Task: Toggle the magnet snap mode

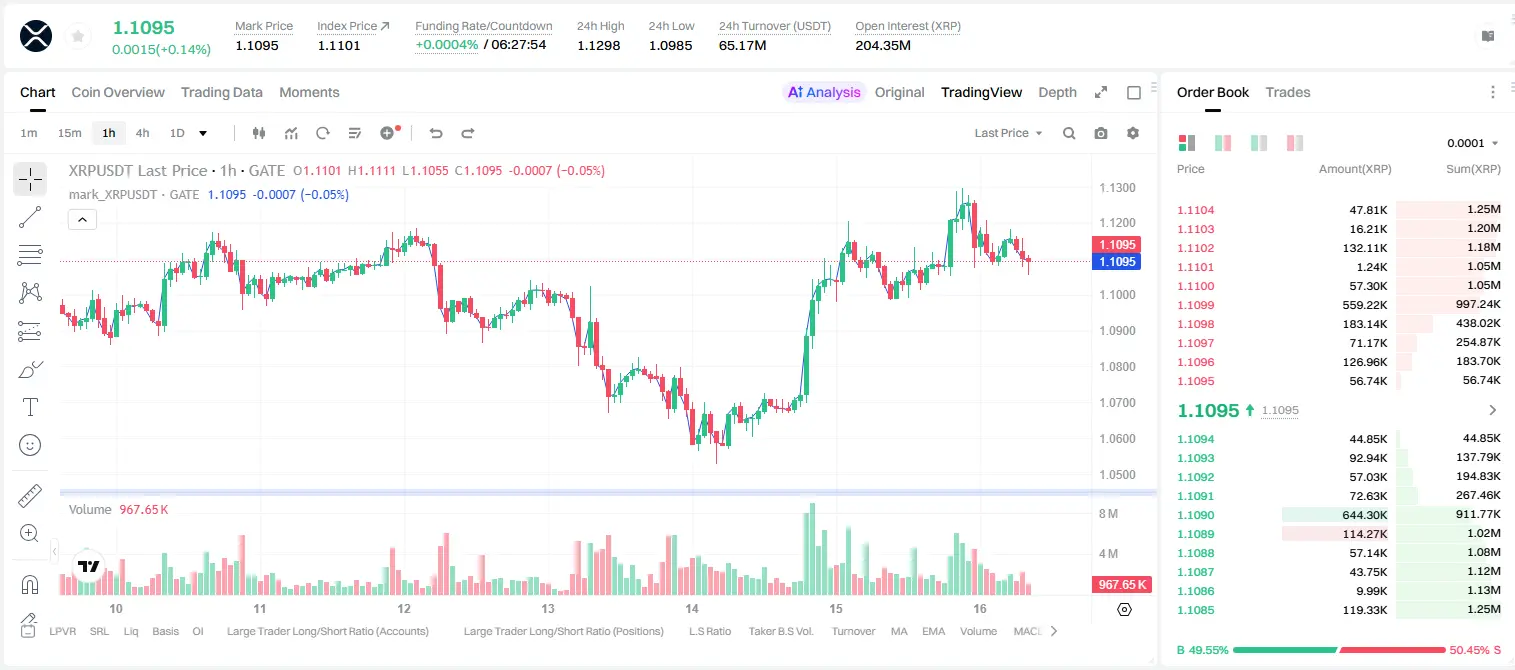Action: (30, 585)
